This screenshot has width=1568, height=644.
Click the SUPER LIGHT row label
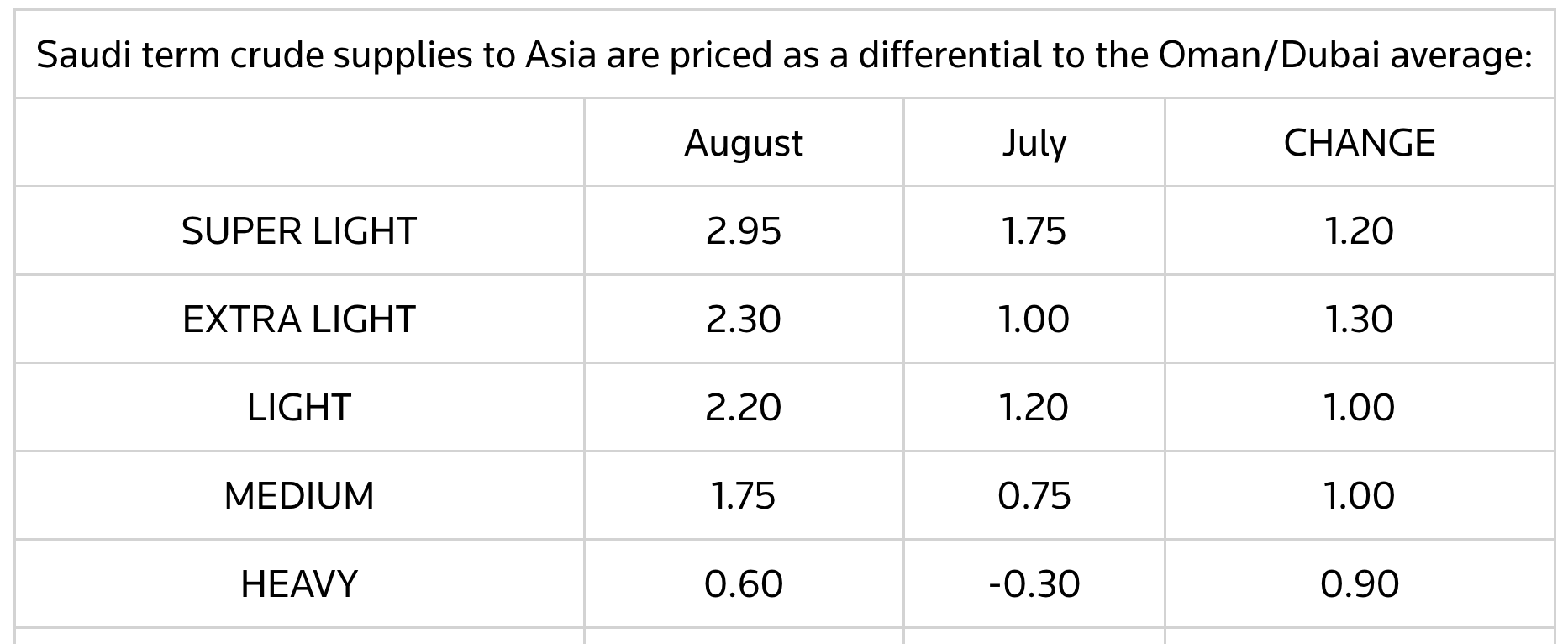coord(299,231)
